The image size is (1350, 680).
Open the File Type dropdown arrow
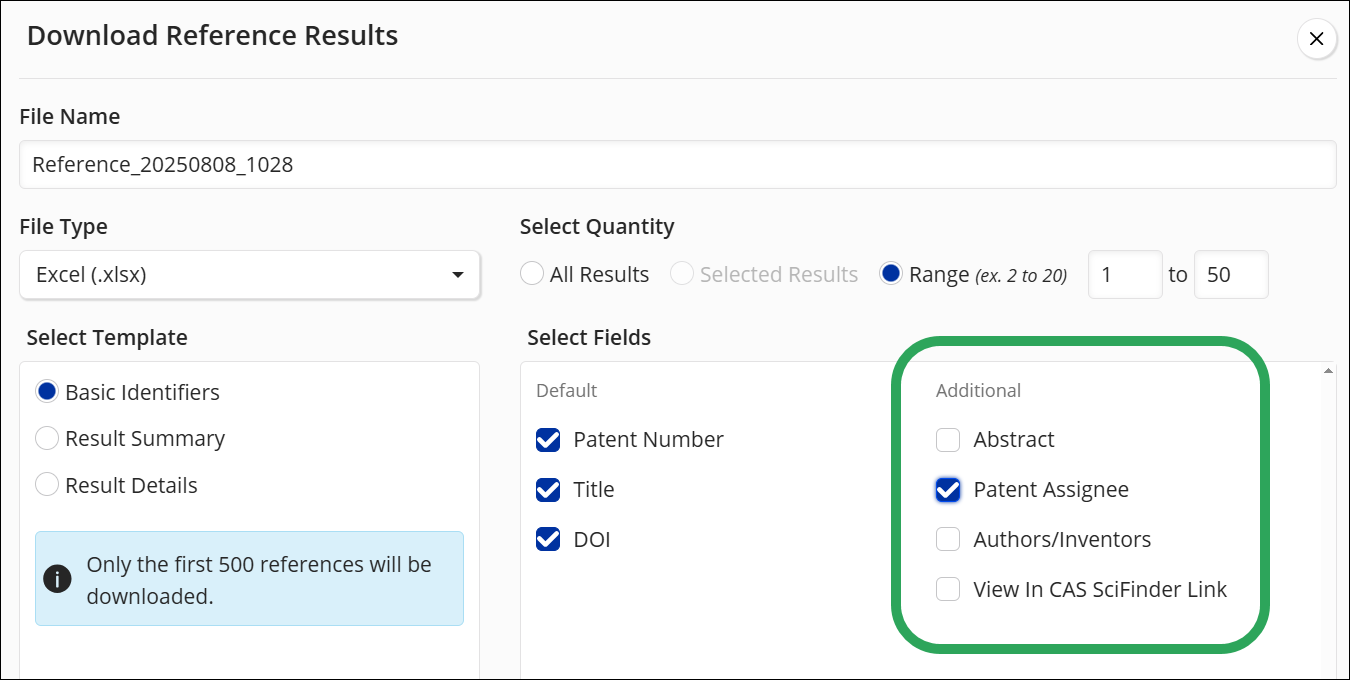tap(458, 274)
